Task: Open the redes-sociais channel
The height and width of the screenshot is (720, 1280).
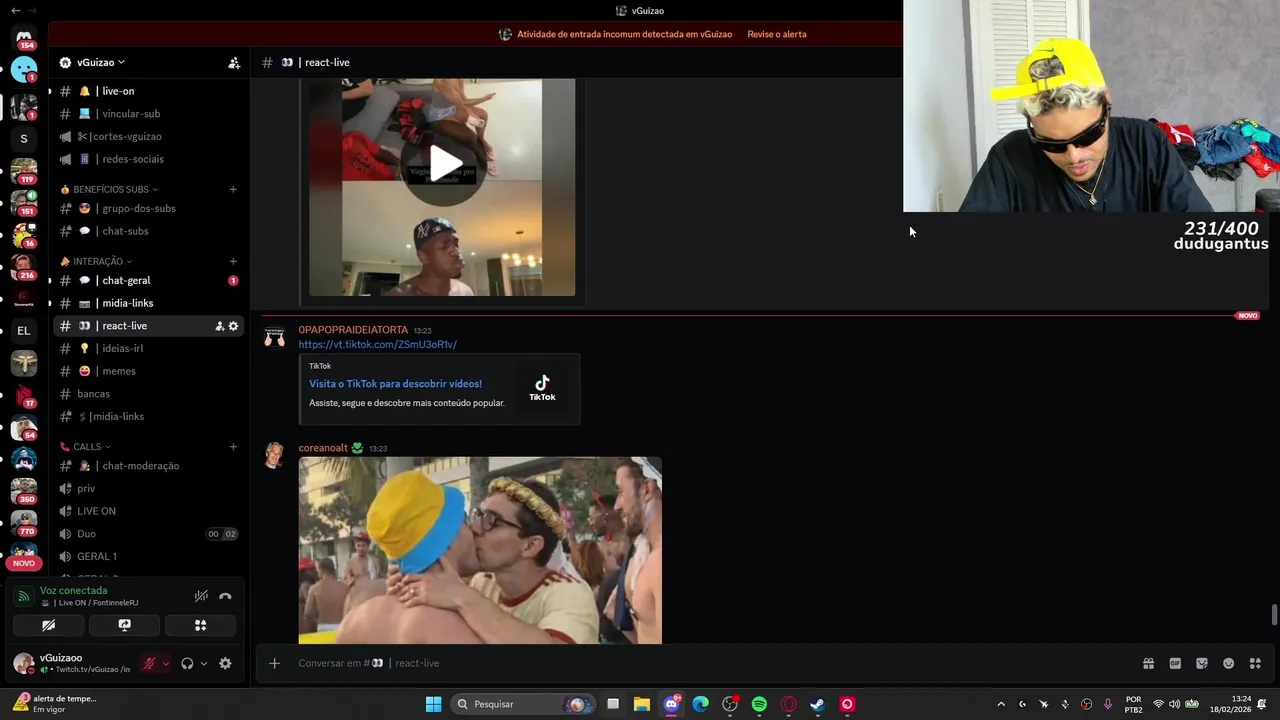Action: [148, 159]
